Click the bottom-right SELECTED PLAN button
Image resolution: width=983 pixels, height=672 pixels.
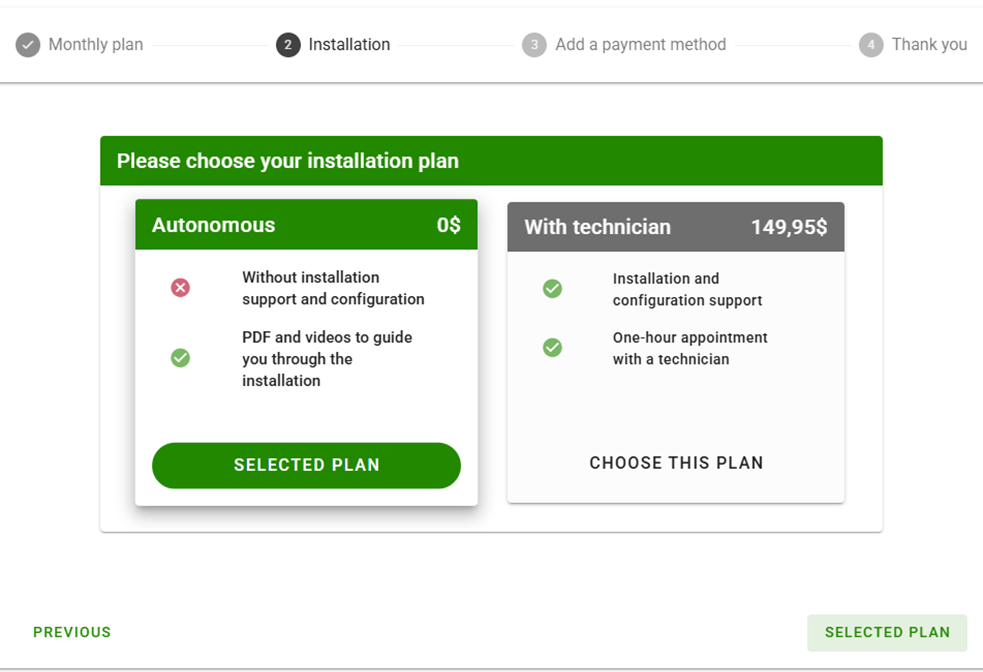[x=887, y=632]
